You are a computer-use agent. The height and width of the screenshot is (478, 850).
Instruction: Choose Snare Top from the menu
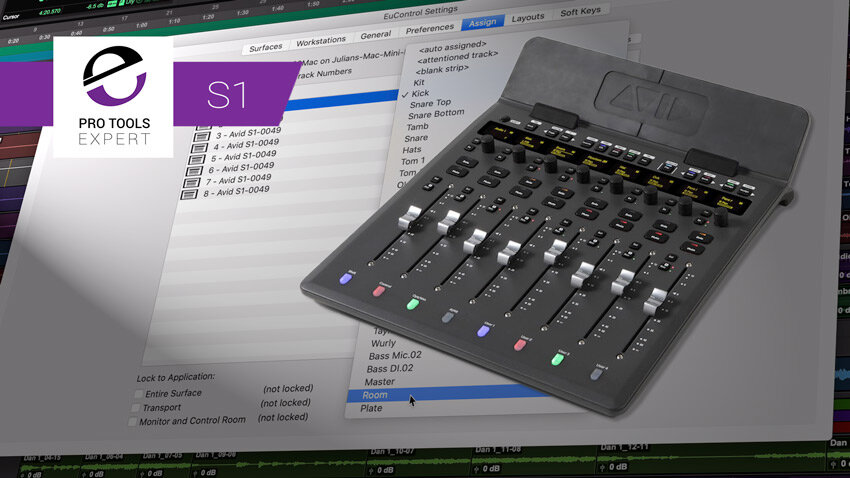(430, 103)
